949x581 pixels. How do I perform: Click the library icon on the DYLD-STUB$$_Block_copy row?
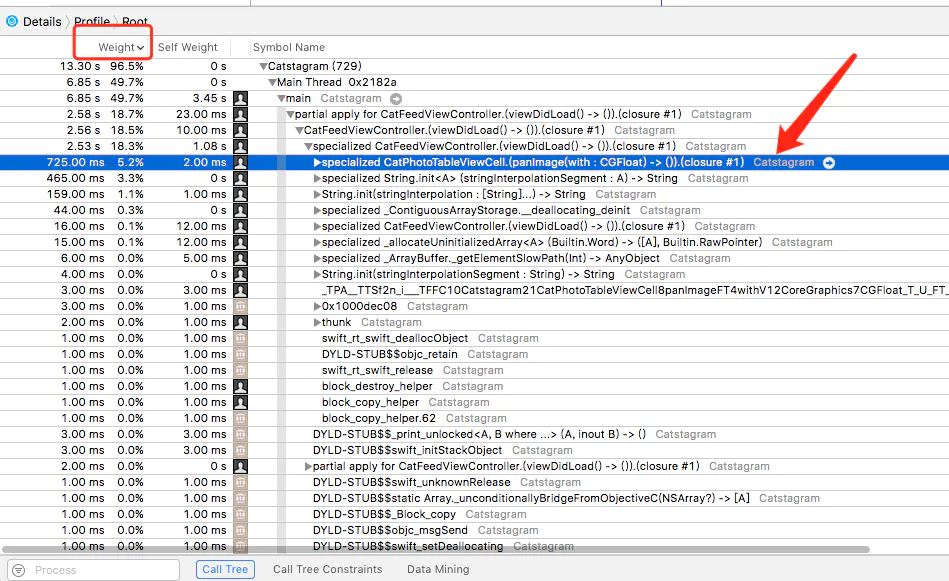pos(241,514)
